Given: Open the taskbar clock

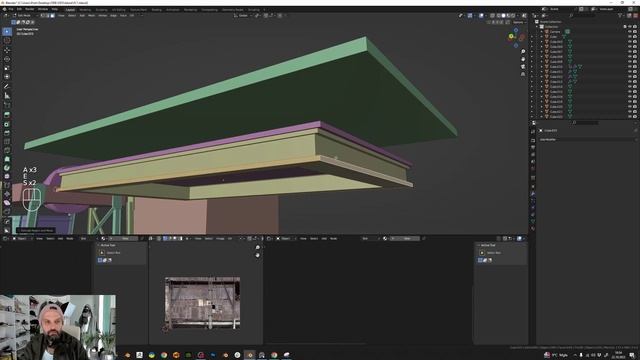Looking at the screenshot, I should click(618, 355).
